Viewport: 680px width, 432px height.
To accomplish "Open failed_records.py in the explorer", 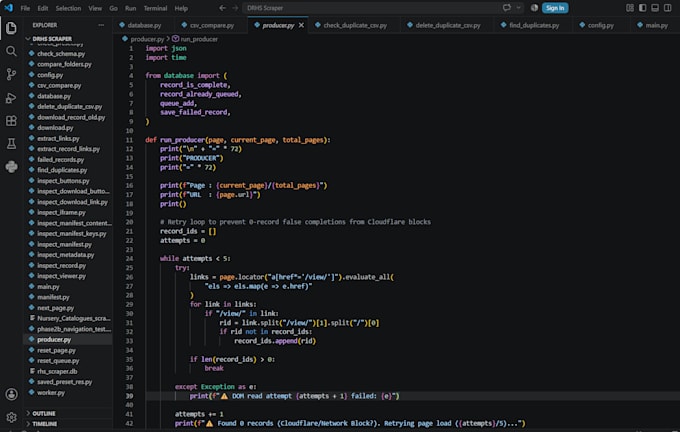I will point(60,160).
